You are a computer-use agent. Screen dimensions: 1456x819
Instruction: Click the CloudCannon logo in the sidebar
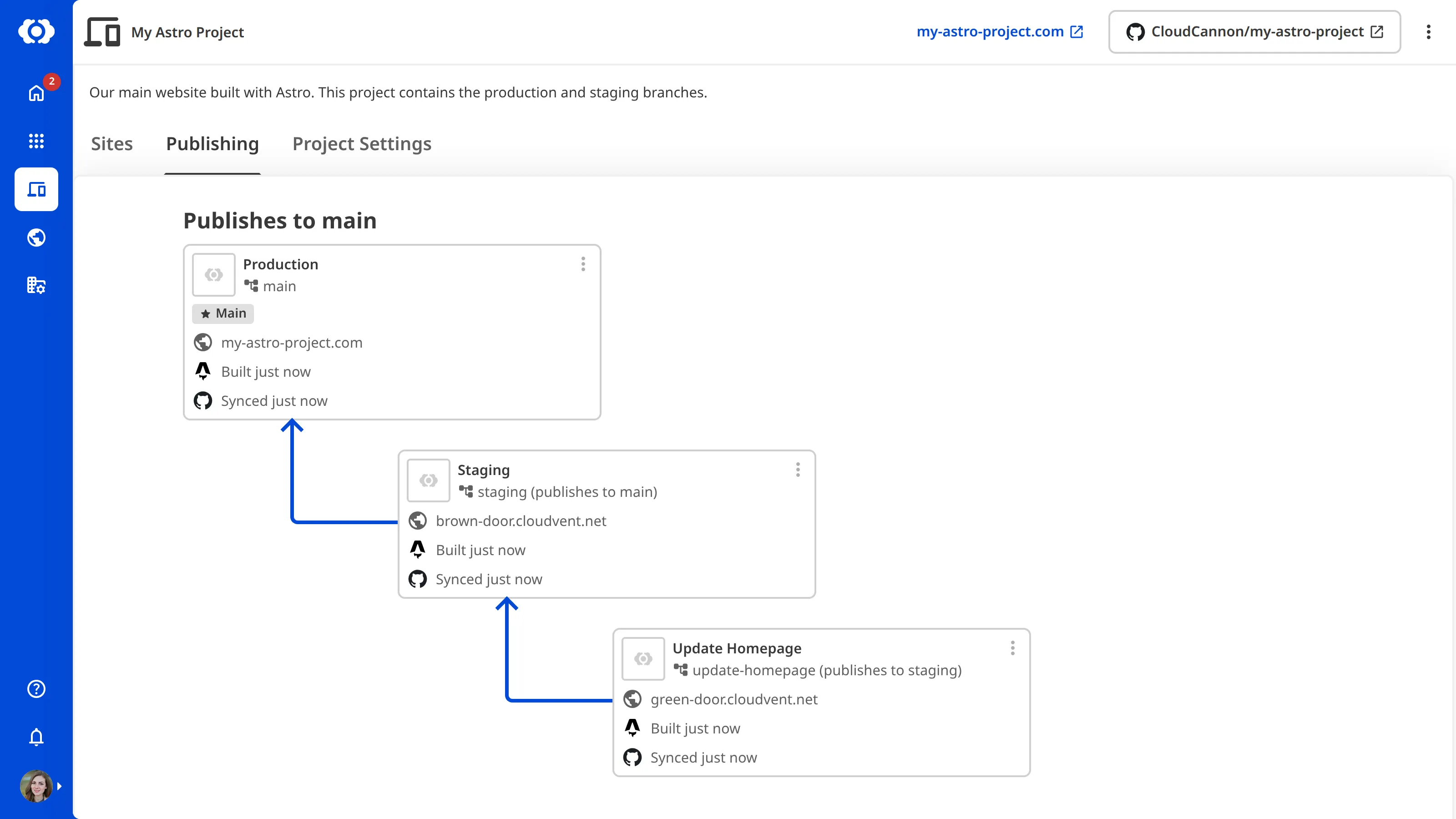36,31
